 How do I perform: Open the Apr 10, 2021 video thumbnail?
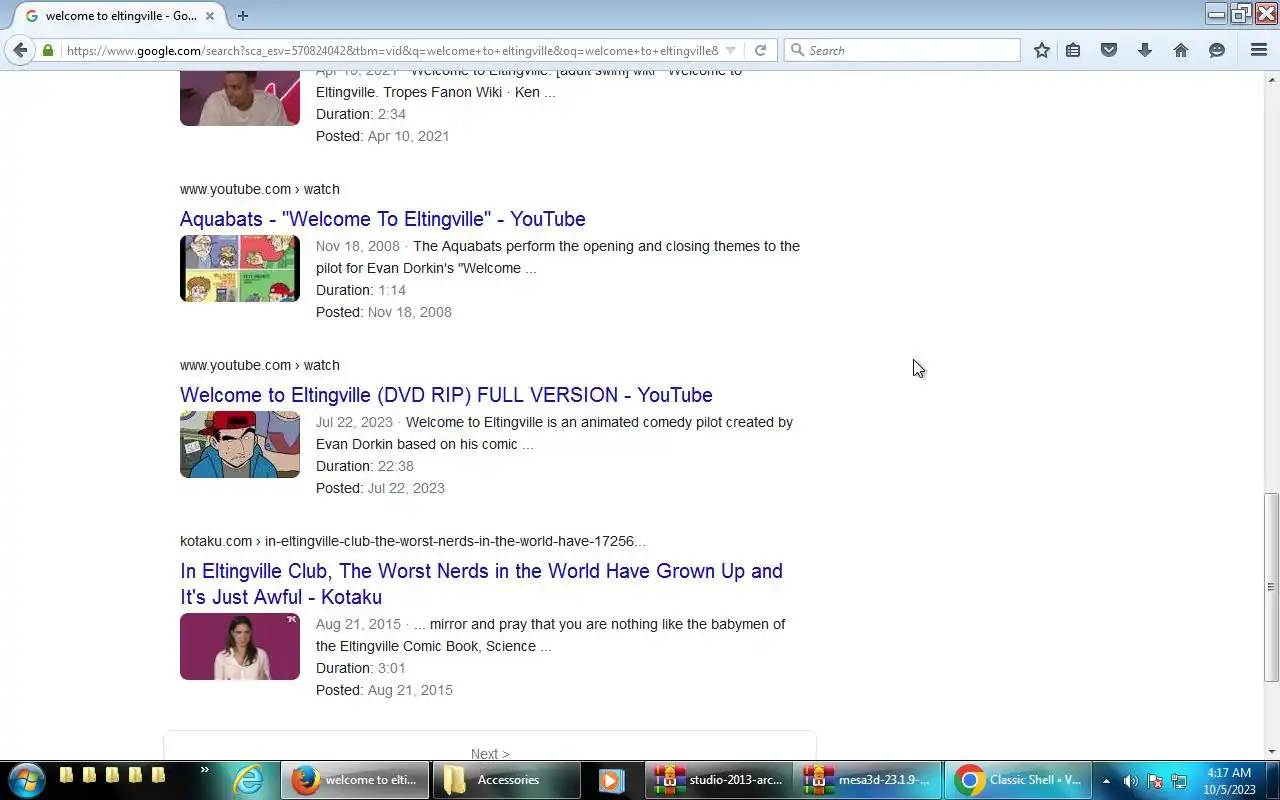240,98
